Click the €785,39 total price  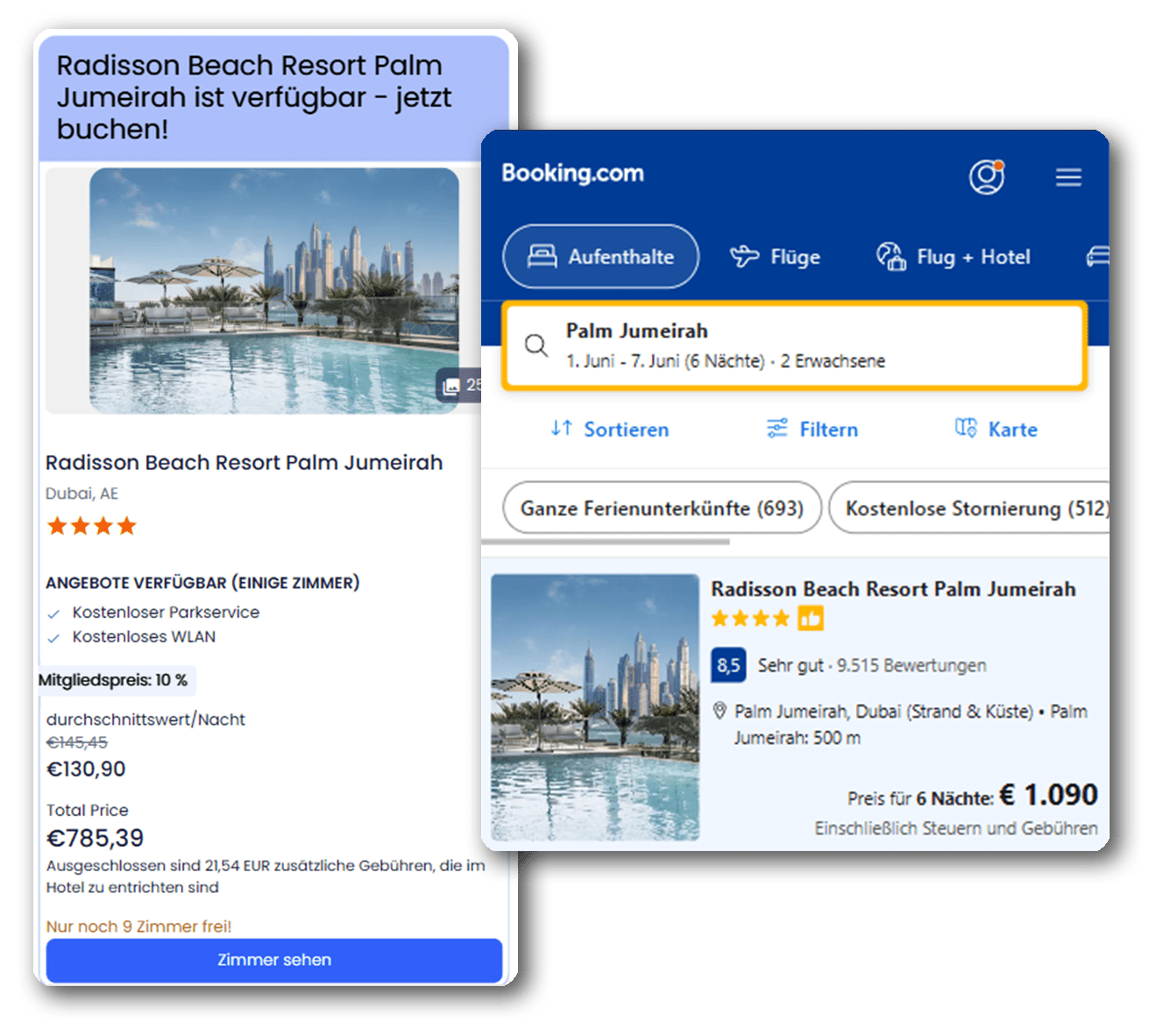point(95,838)
